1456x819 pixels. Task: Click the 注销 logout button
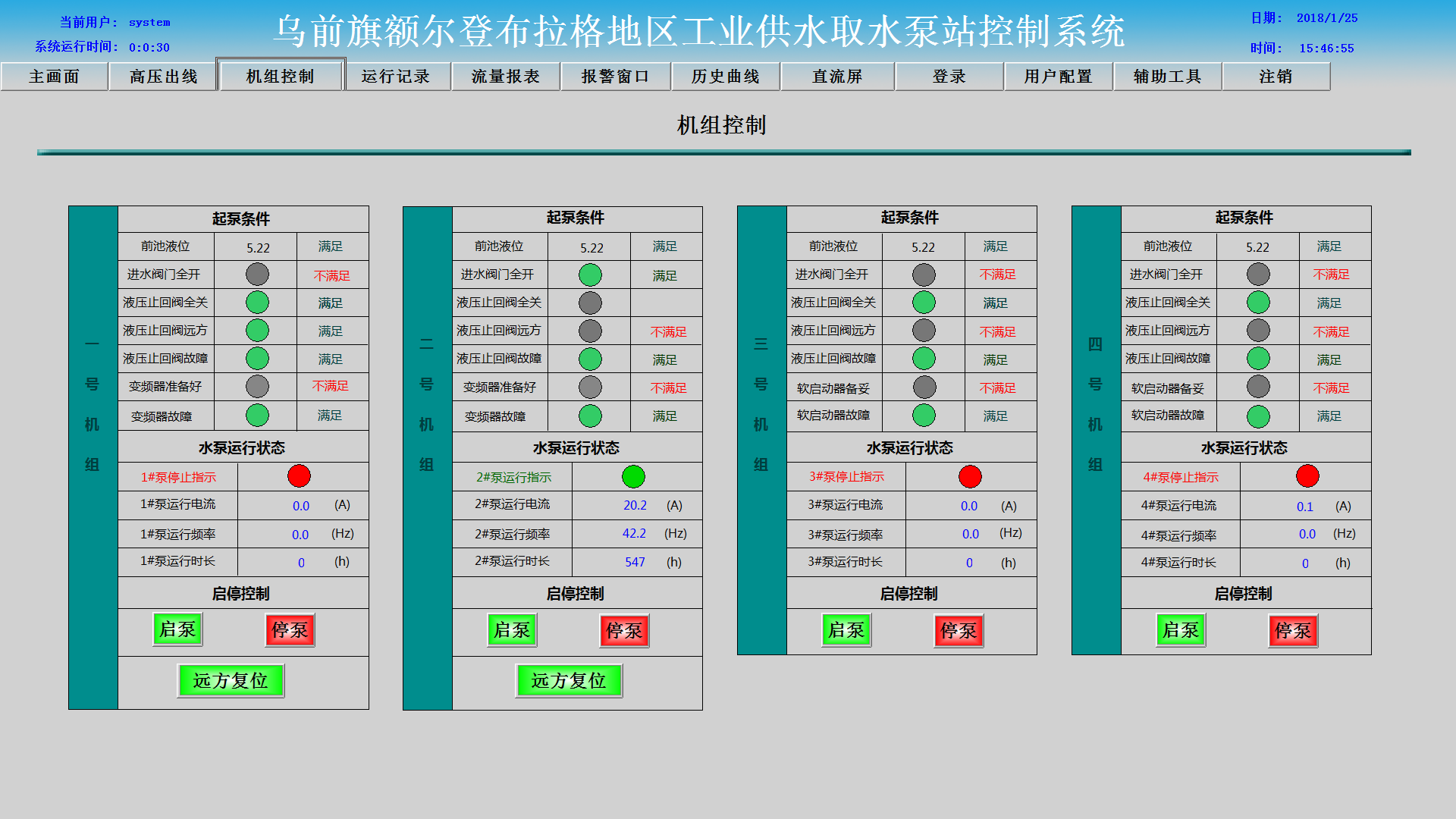point(1276,77)
